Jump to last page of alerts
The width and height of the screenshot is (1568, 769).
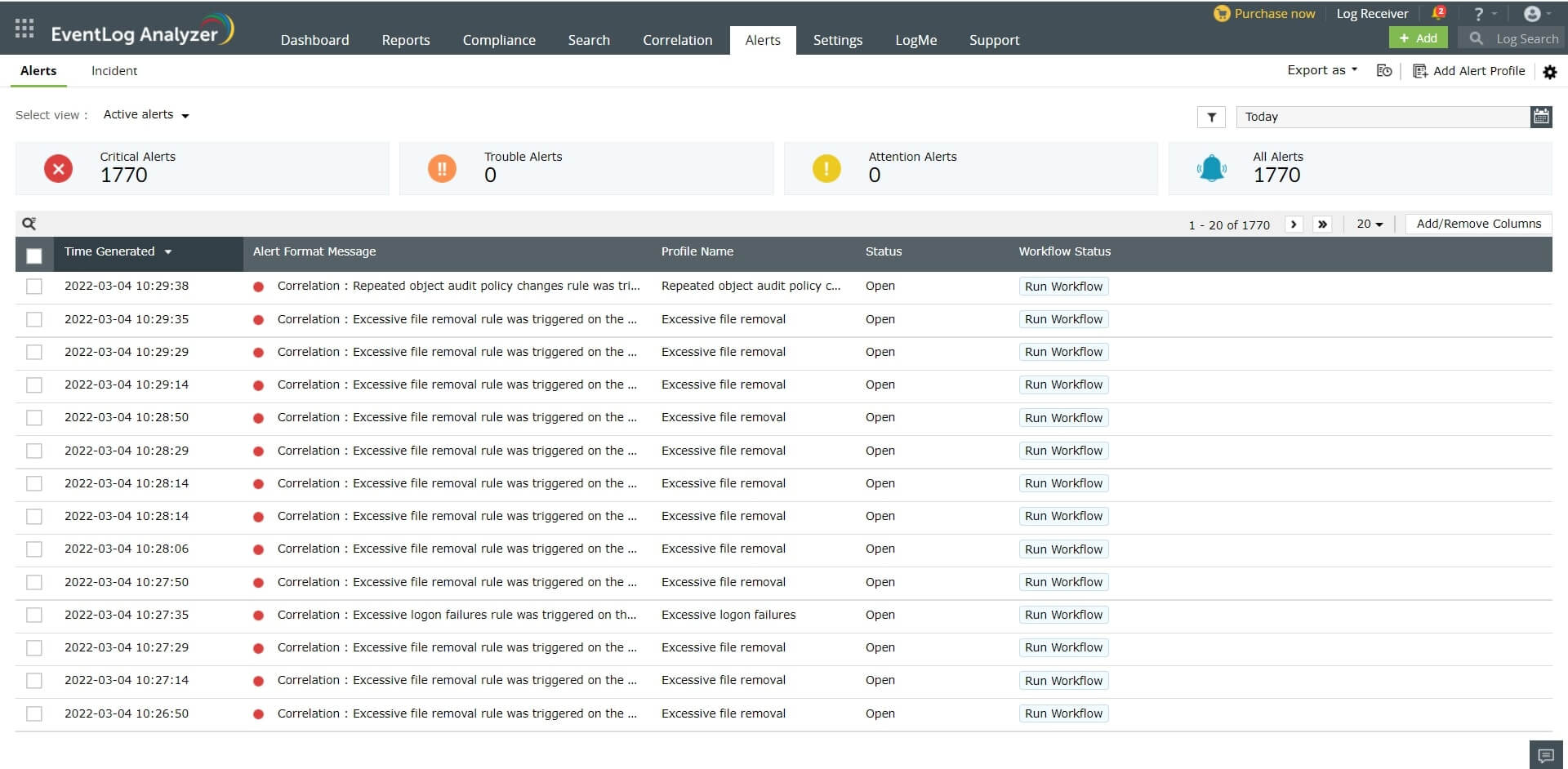(x=1322, y=224)
